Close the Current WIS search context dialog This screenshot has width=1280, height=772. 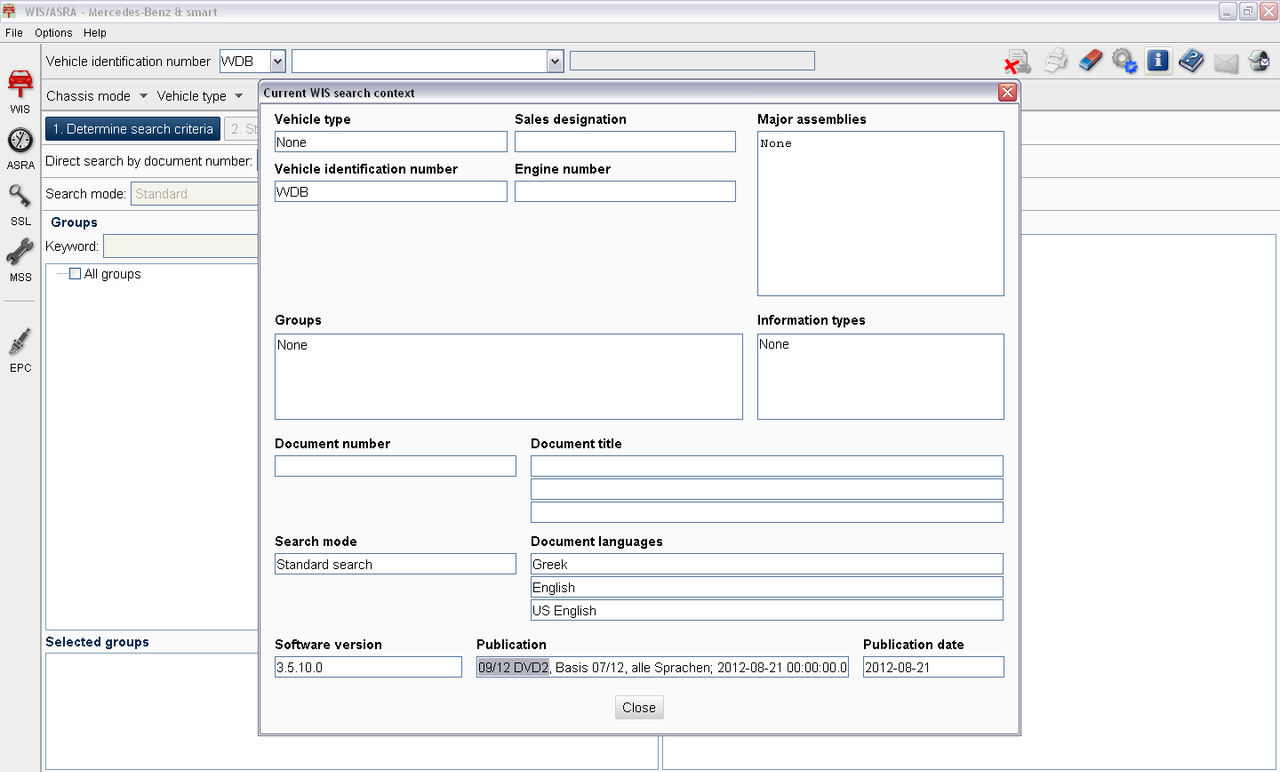click(1007, 92)
